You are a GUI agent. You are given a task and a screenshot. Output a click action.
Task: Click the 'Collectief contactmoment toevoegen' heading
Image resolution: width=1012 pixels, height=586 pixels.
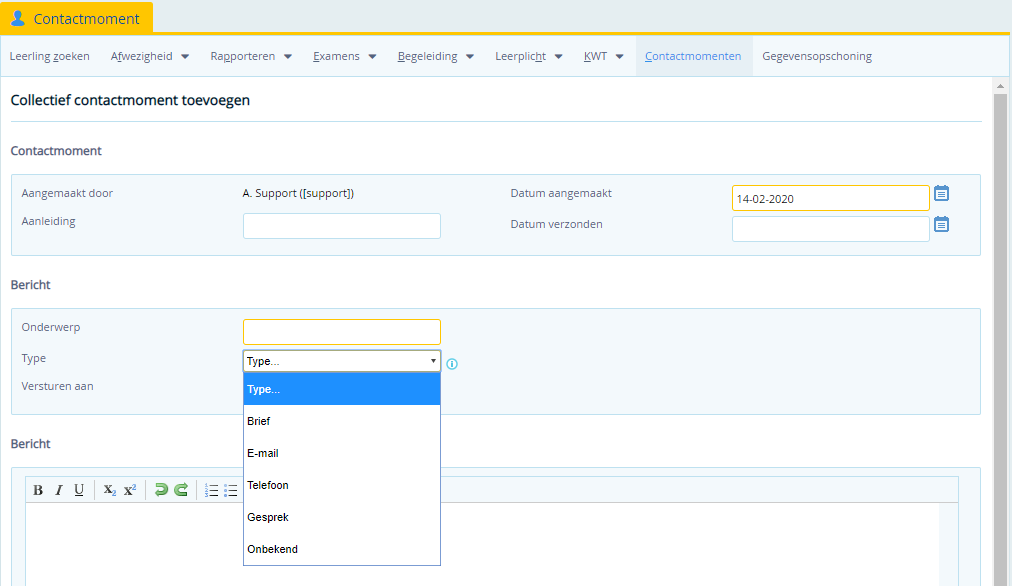tap(130, 100)
